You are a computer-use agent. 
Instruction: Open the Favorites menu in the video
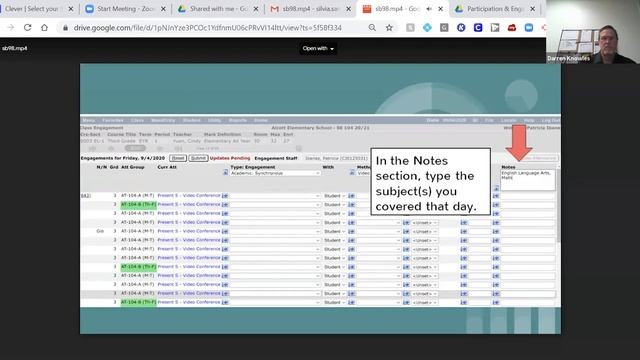(113, 120)
